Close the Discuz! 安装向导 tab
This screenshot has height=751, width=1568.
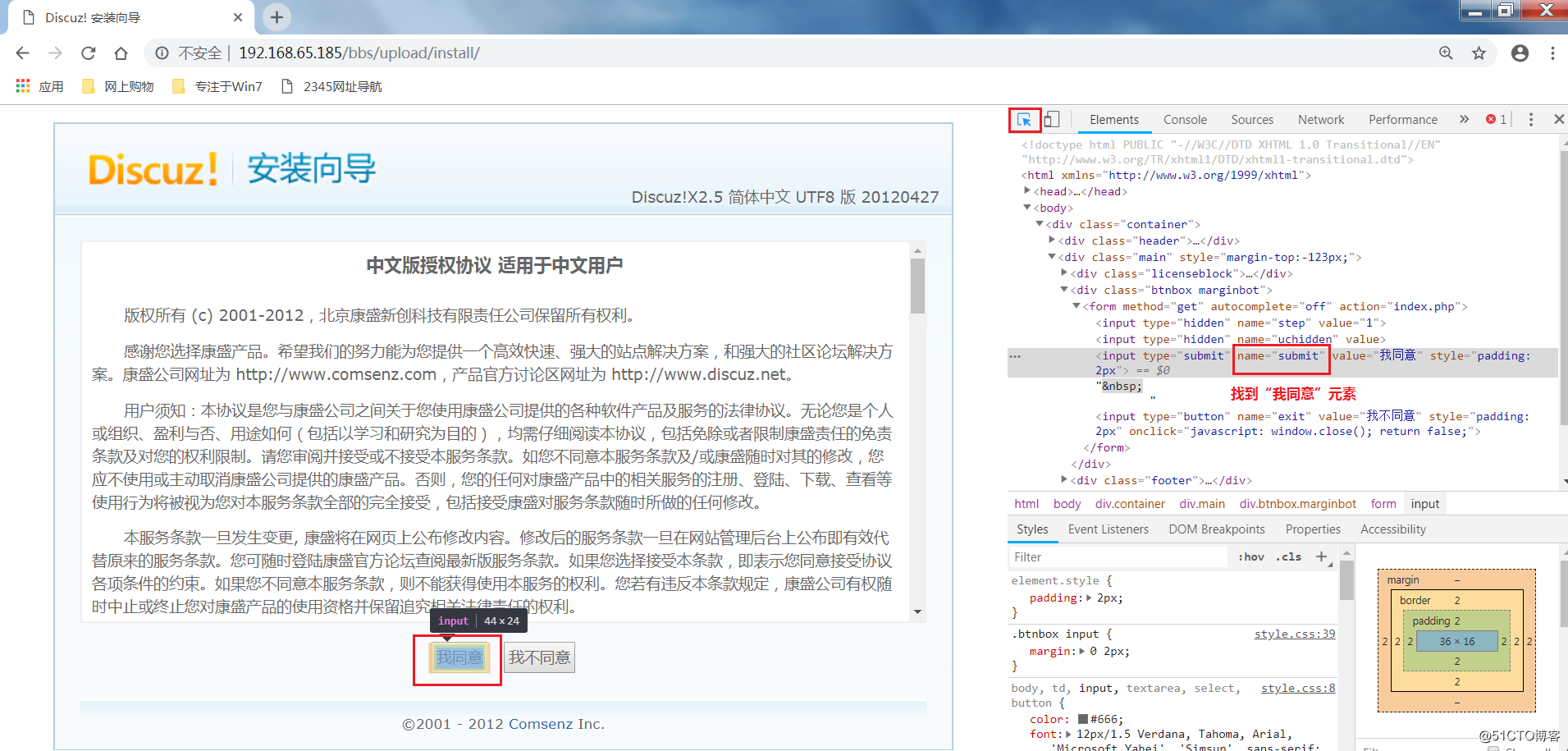click(x=238, y=17)
